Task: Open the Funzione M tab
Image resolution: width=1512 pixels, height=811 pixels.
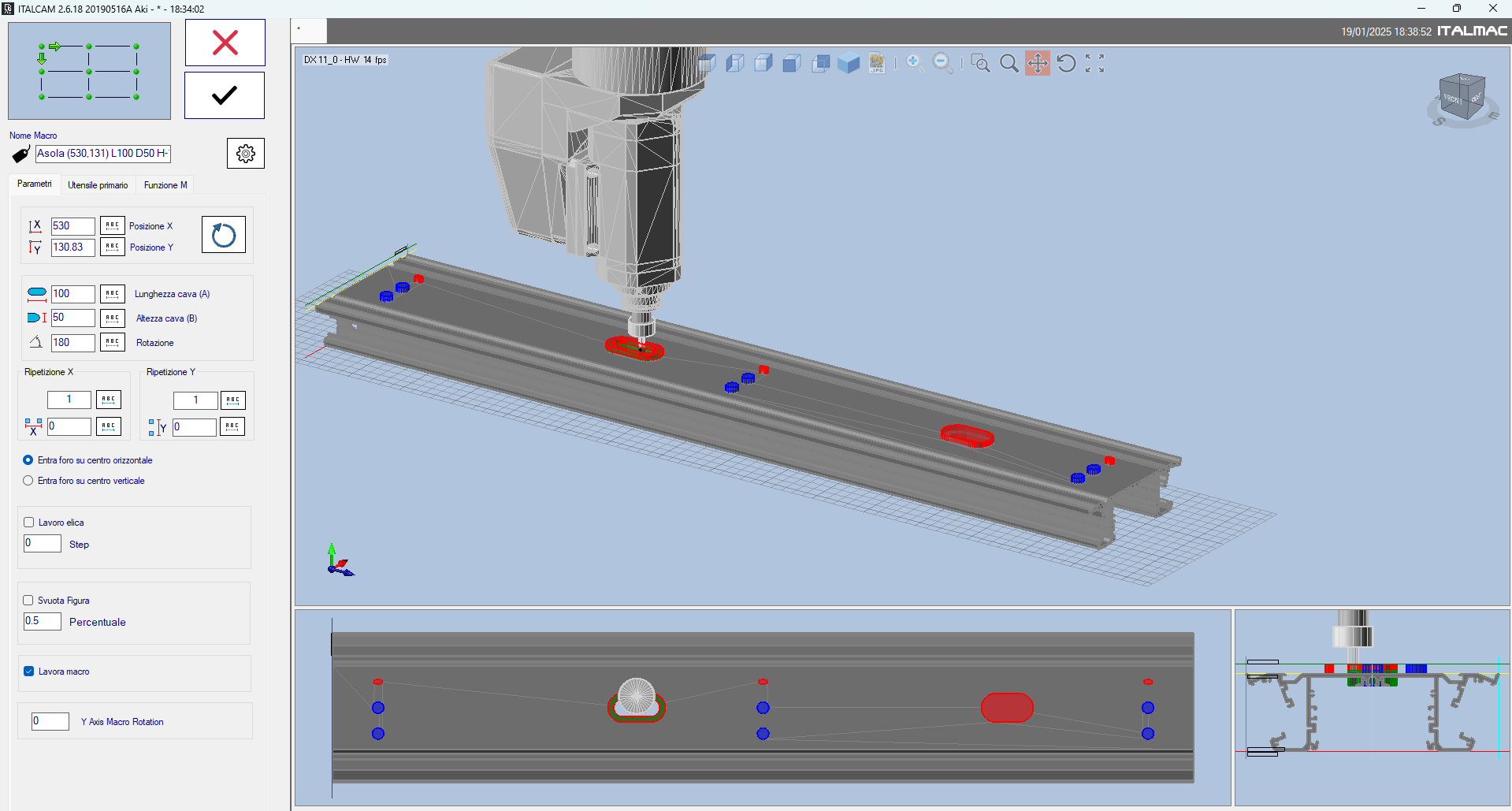Action: pyautogui.click(x=165, y=185)
